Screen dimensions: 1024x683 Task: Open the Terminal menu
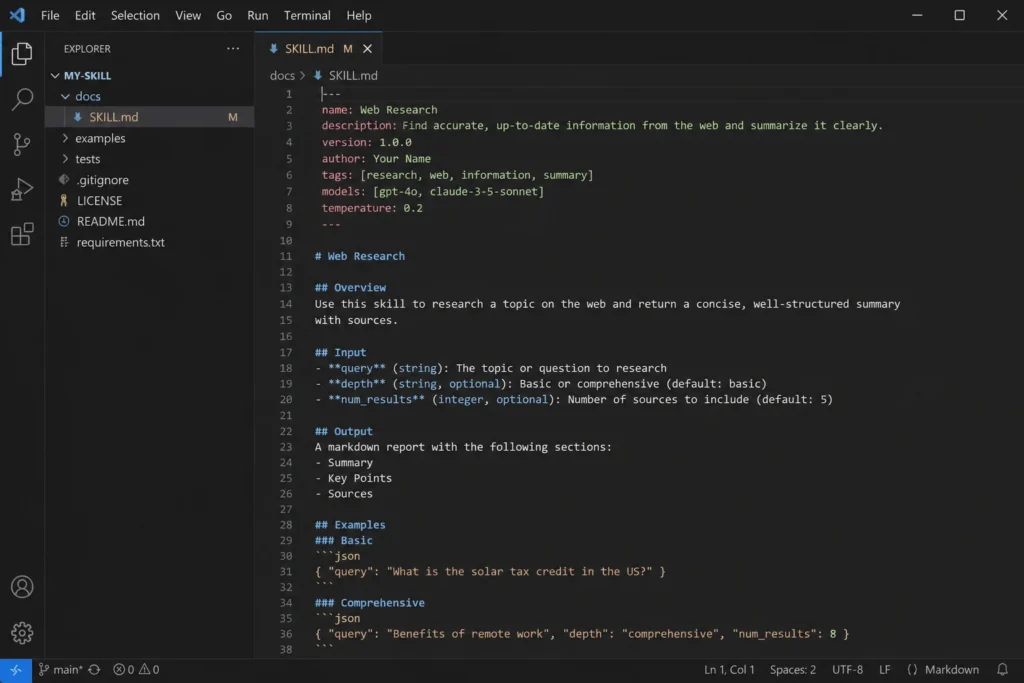(x=307, y=15)
